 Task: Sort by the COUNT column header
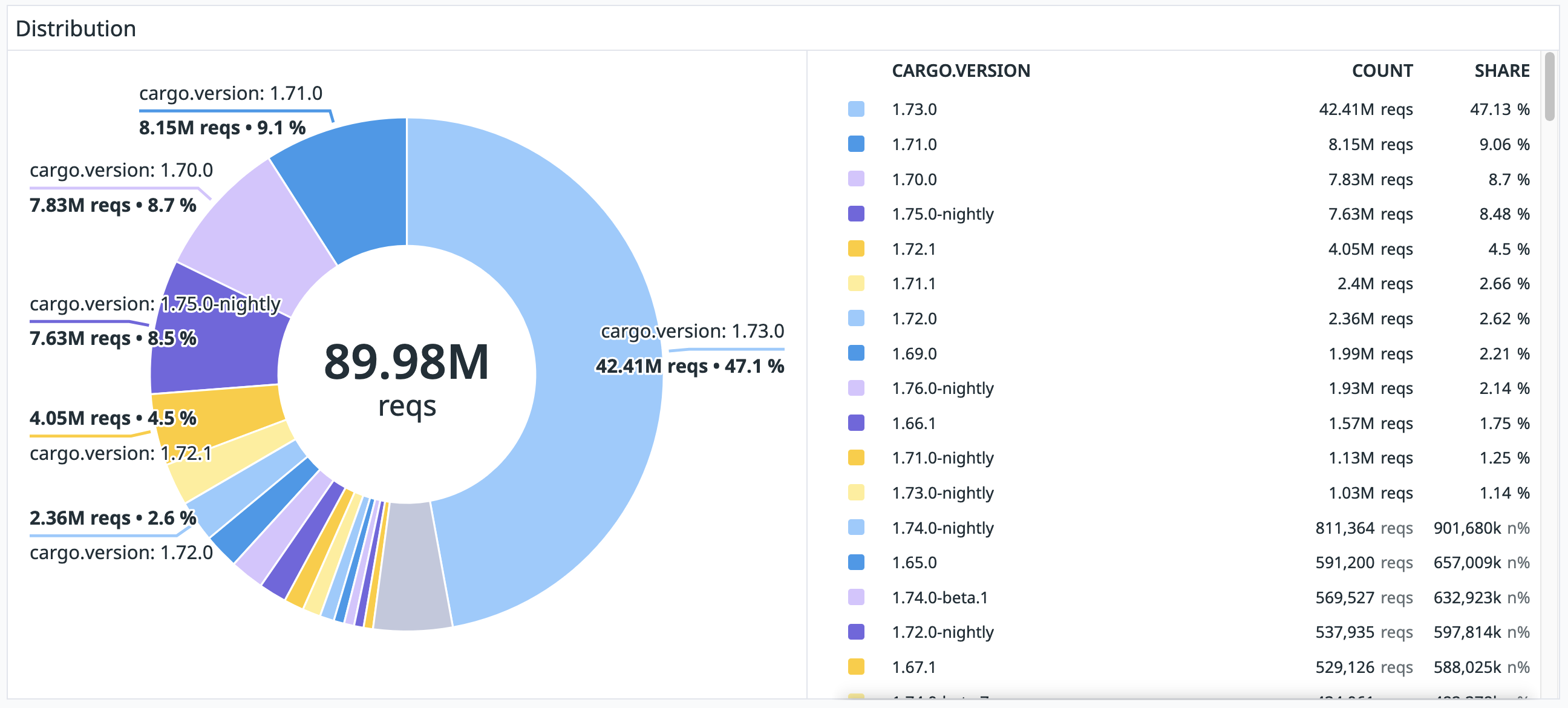1382,71
